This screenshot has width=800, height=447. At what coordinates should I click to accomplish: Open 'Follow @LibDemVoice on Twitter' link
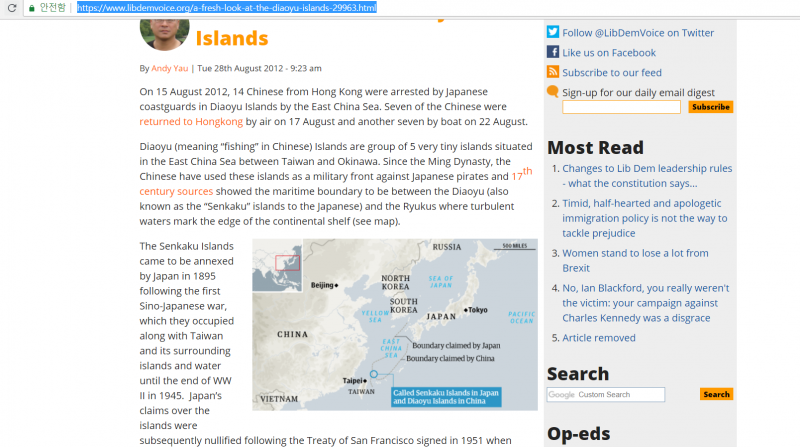[x=638, y=33]
